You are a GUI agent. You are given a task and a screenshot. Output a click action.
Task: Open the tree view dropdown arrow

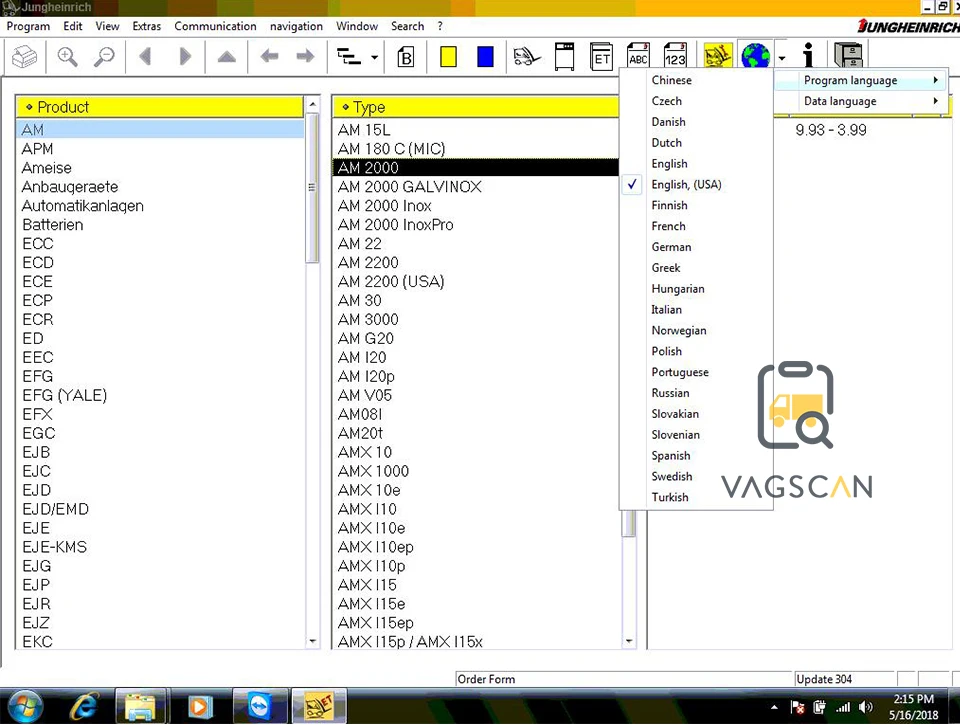coord(375,58)
